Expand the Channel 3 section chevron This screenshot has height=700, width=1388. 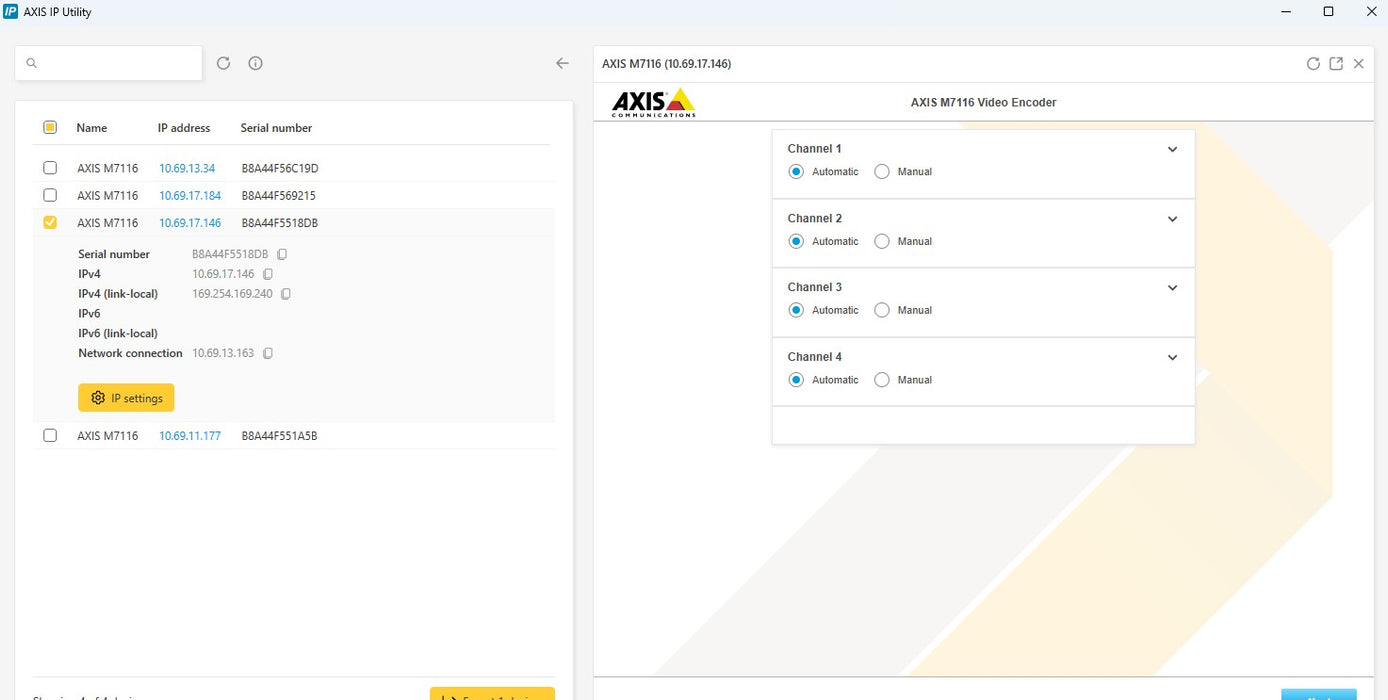pos(1173,288)
